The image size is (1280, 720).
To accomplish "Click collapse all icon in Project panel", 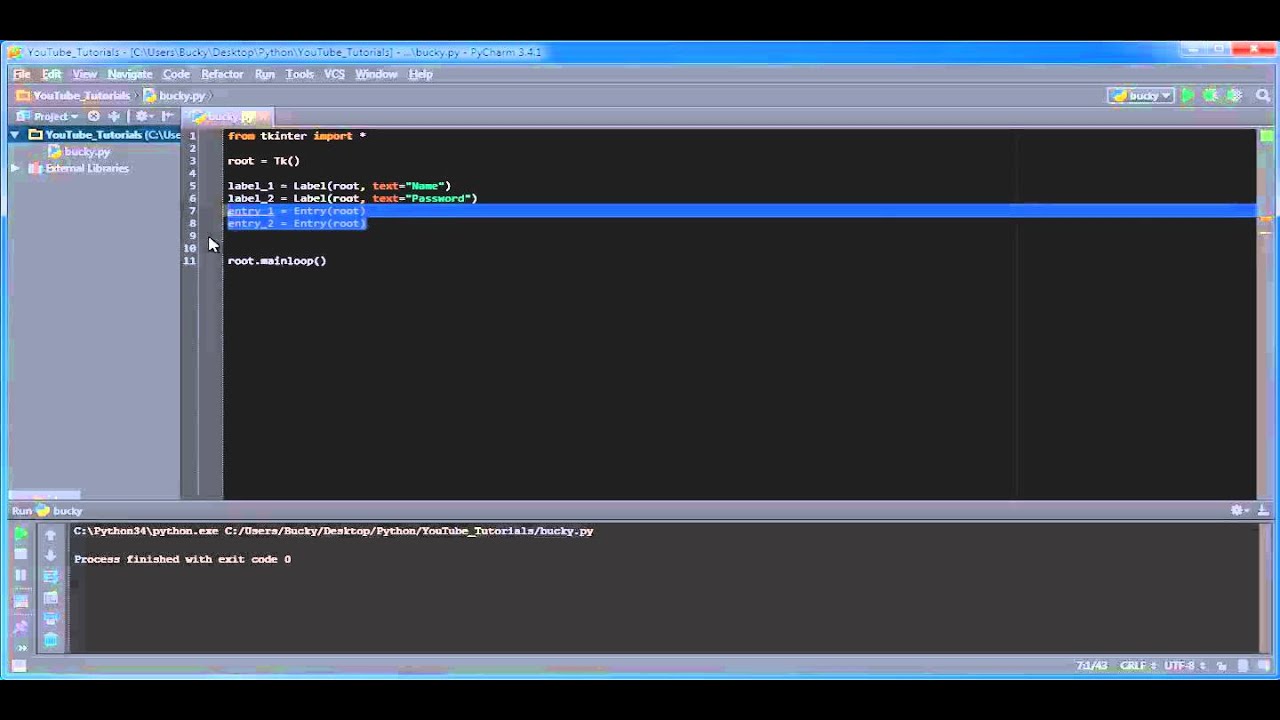I will [x=114, y=116].
